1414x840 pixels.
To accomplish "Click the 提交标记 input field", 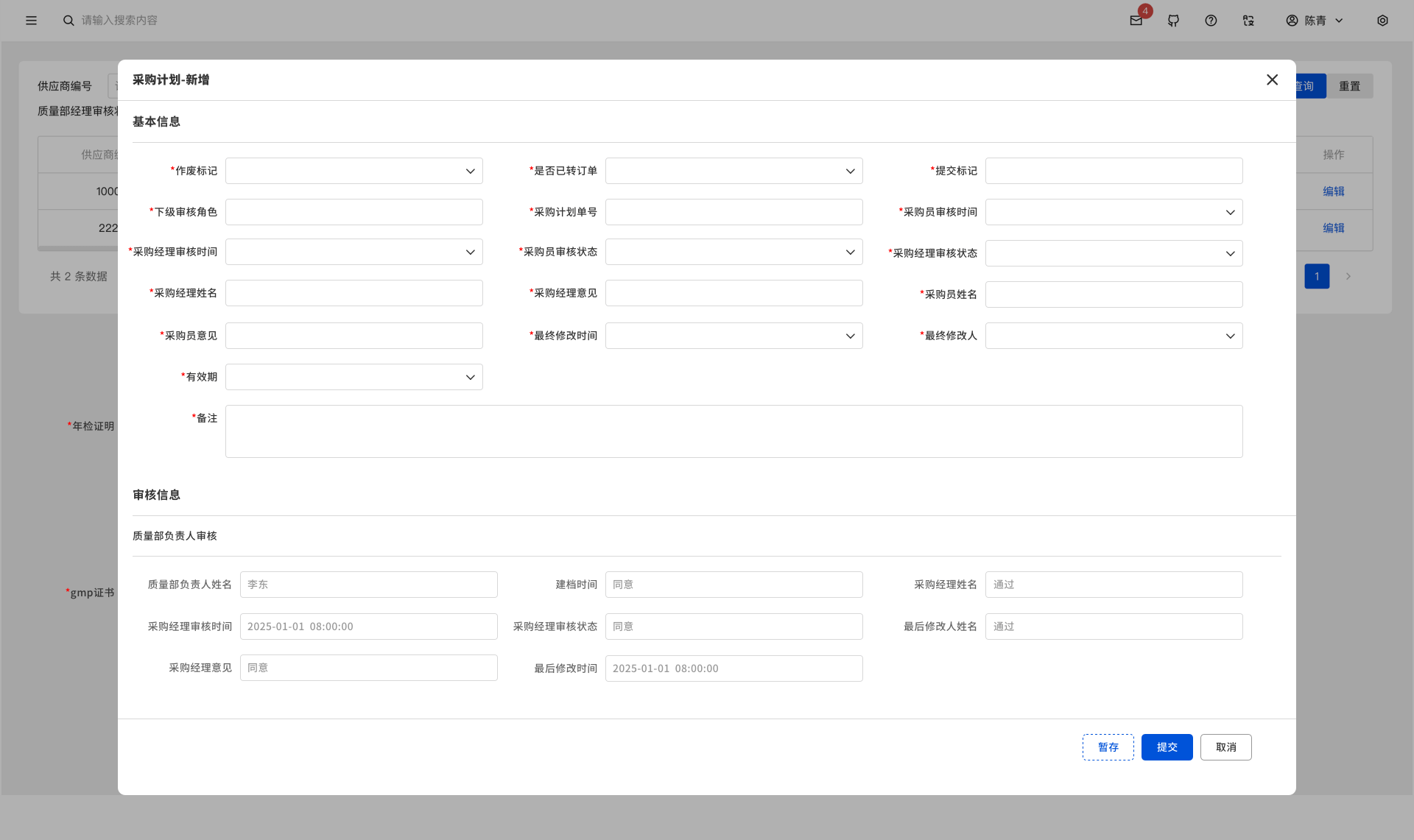I will (x=1114, y=171).
